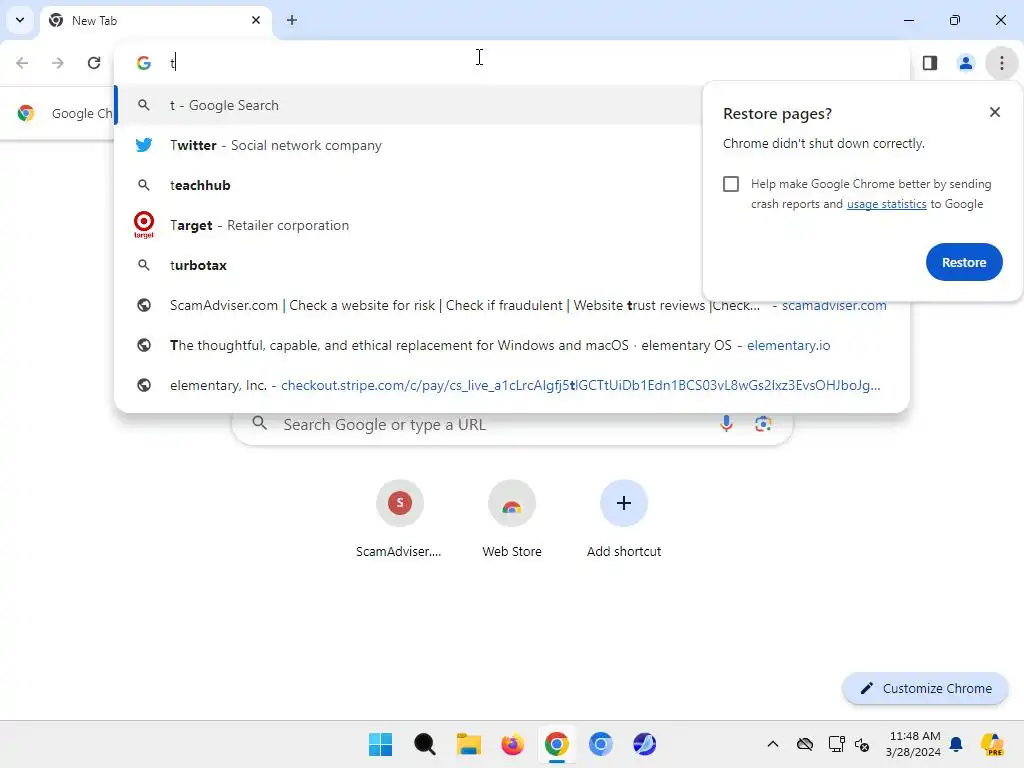Screen dimensions: 1024x768
Task: Expand the system tray hidden icons chevron
Action: point(773,744)
